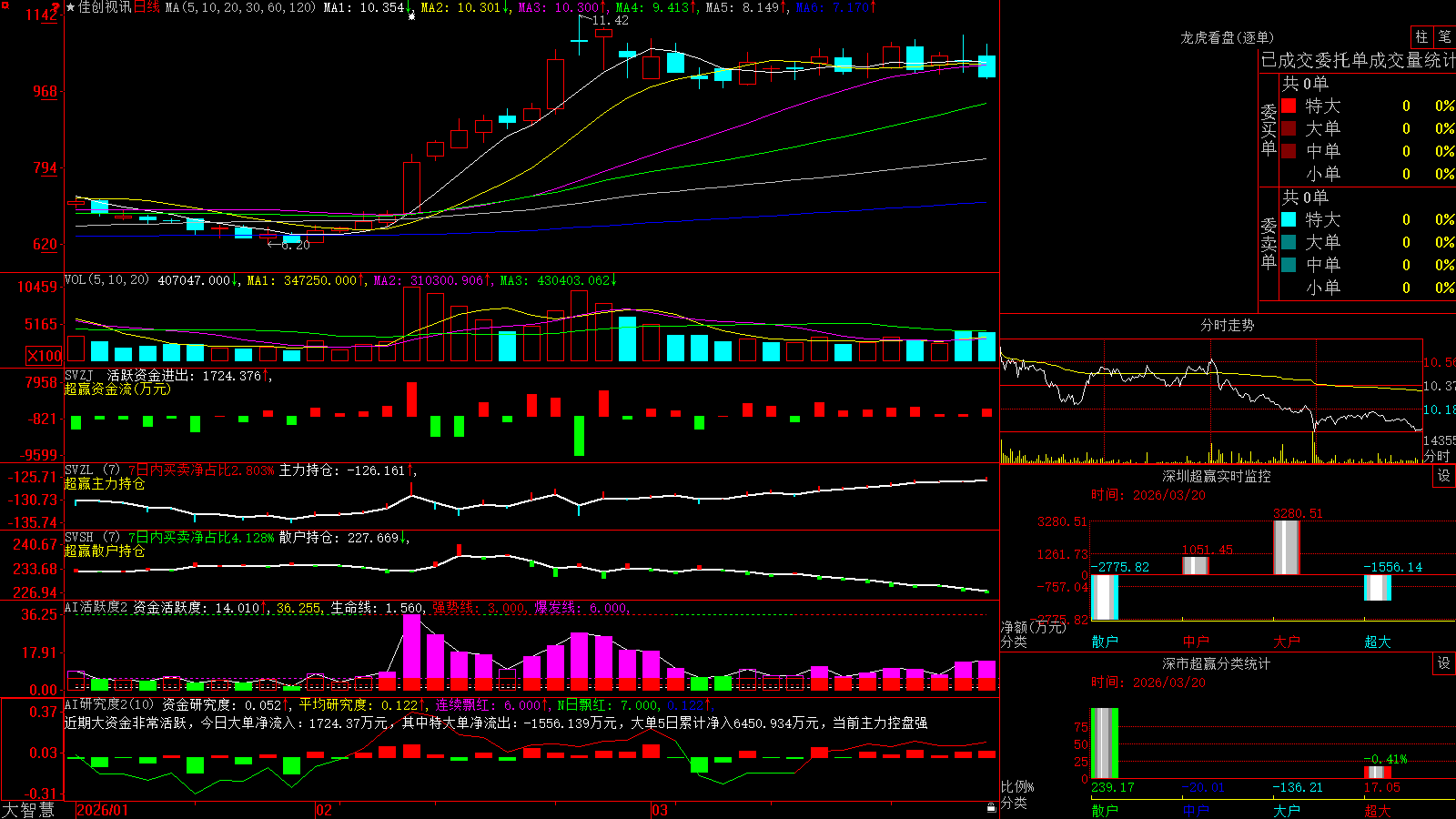
Task: Click the 散户持仓: 227.669 value
Action: click(339, 538)
